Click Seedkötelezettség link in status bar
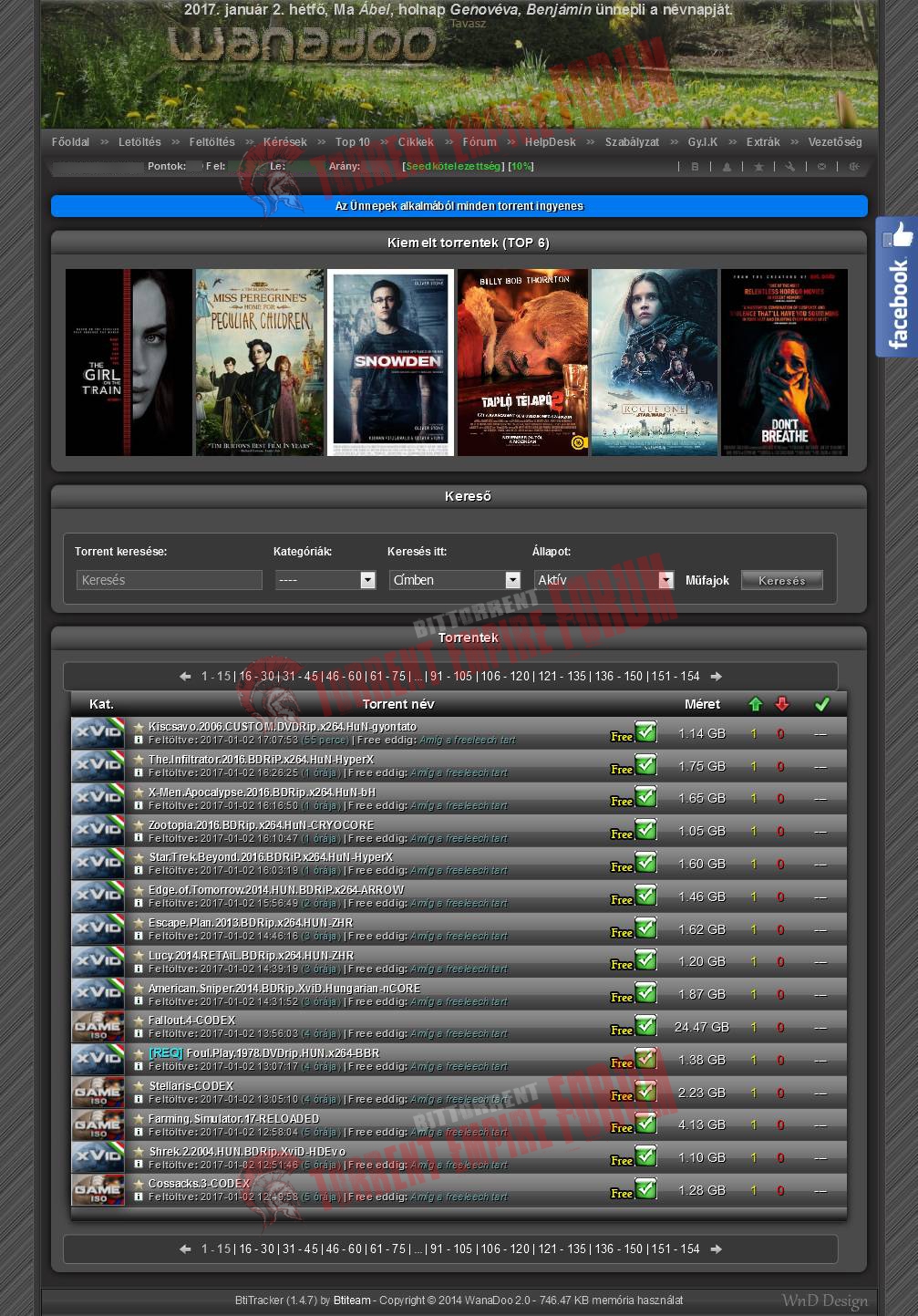The width and height of the screenshot is (918, 1316). coord(453,167)
